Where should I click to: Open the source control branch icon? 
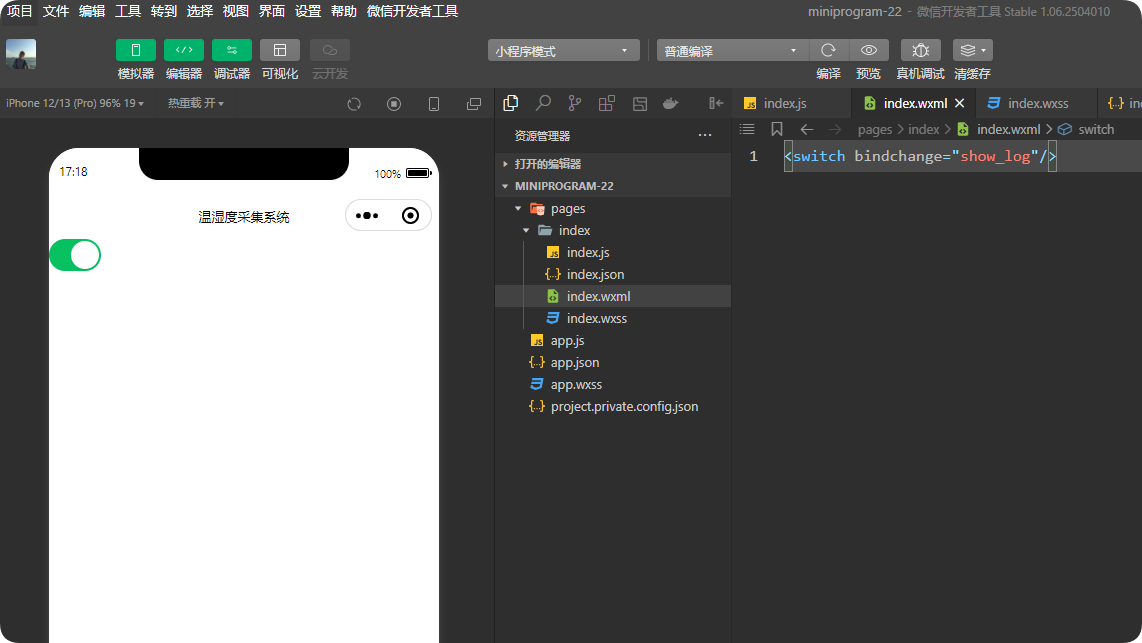[574, 103]
